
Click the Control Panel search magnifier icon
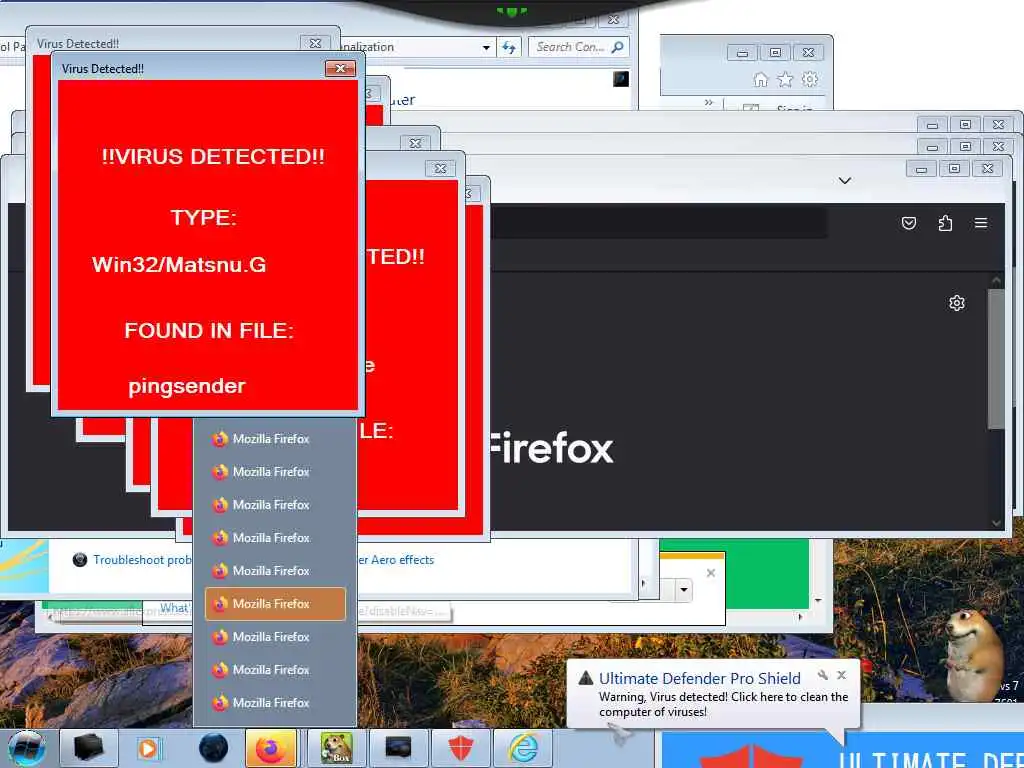[x=617, y=47]
